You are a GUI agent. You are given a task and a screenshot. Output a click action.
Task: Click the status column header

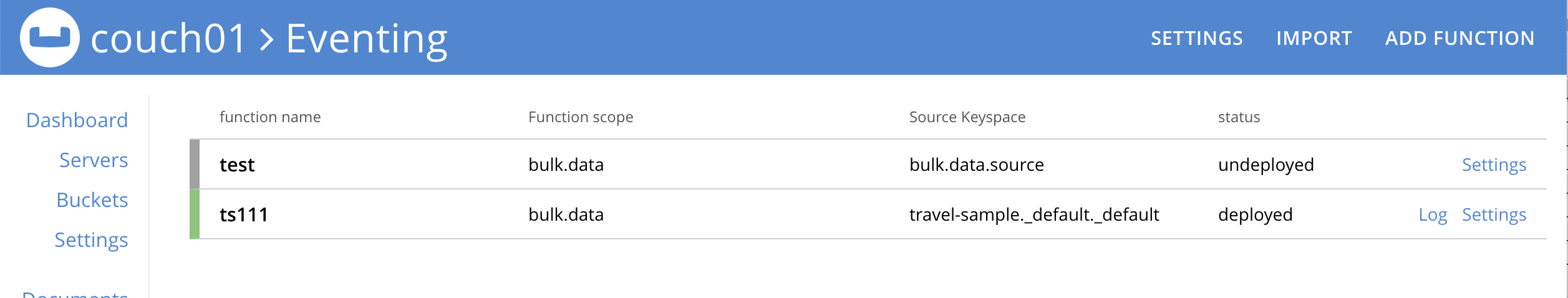point(1239,117)
